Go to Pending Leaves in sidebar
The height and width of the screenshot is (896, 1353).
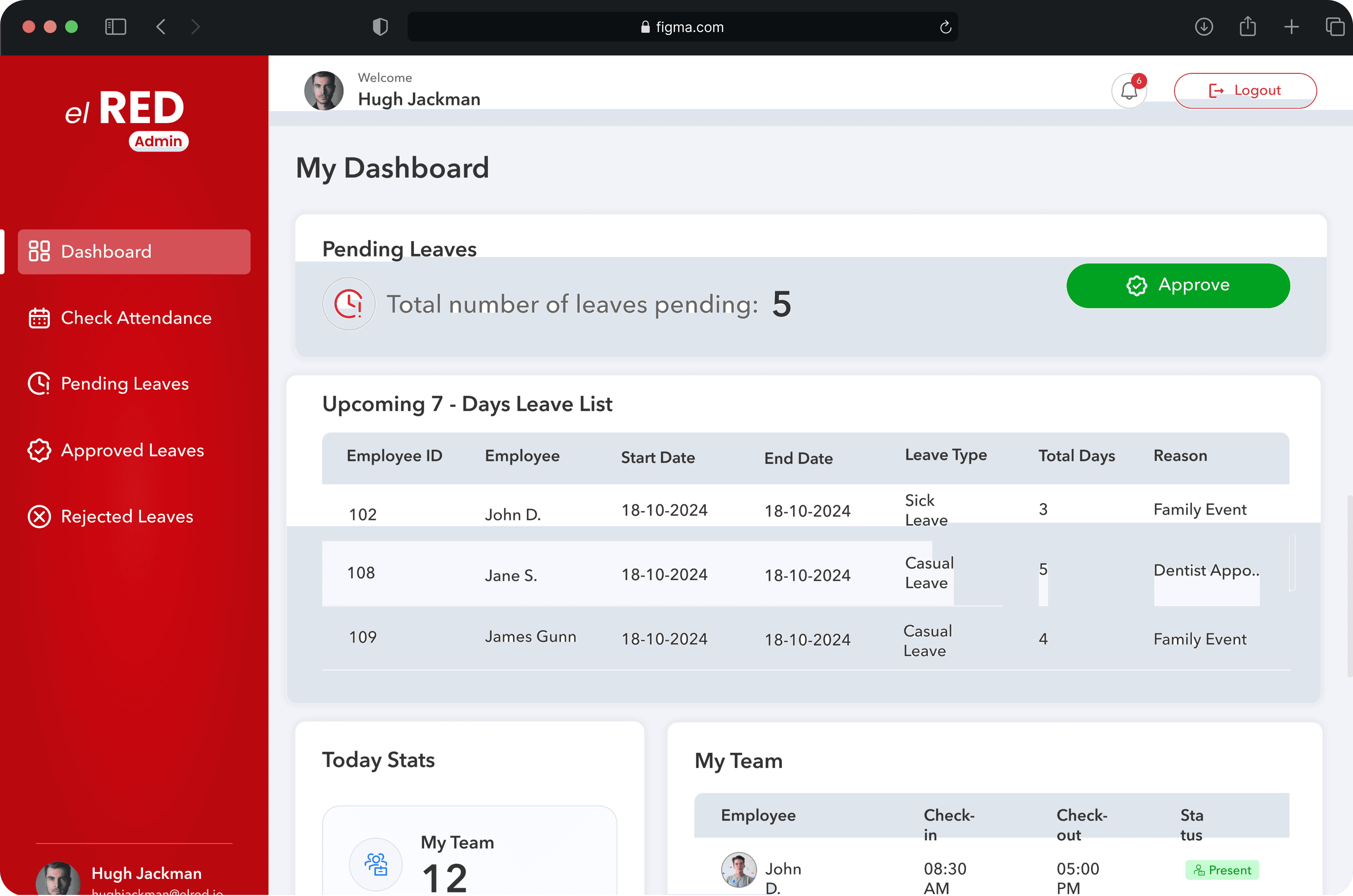124,383
